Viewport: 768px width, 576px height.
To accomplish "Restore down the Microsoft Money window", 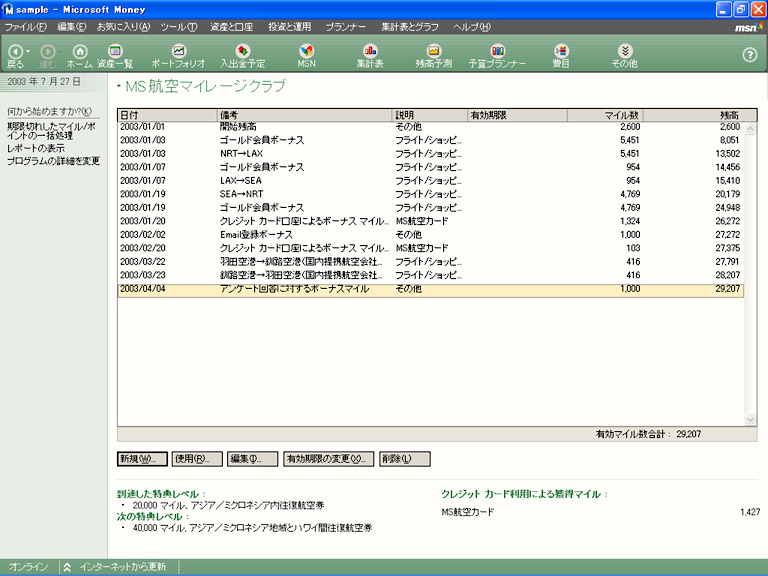I will pyautogui.click(x=741, y=9).
